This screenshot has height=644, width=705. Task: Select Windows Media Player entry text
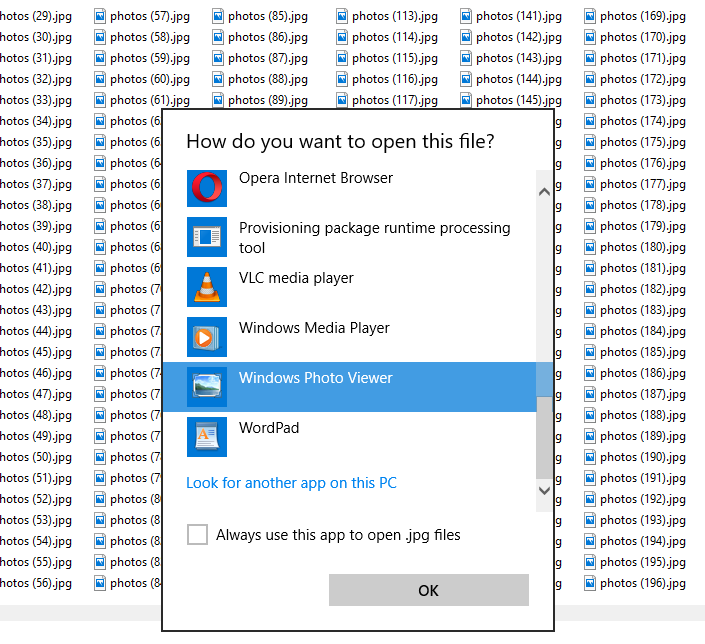pyautogui.click(x=314, y=328)
